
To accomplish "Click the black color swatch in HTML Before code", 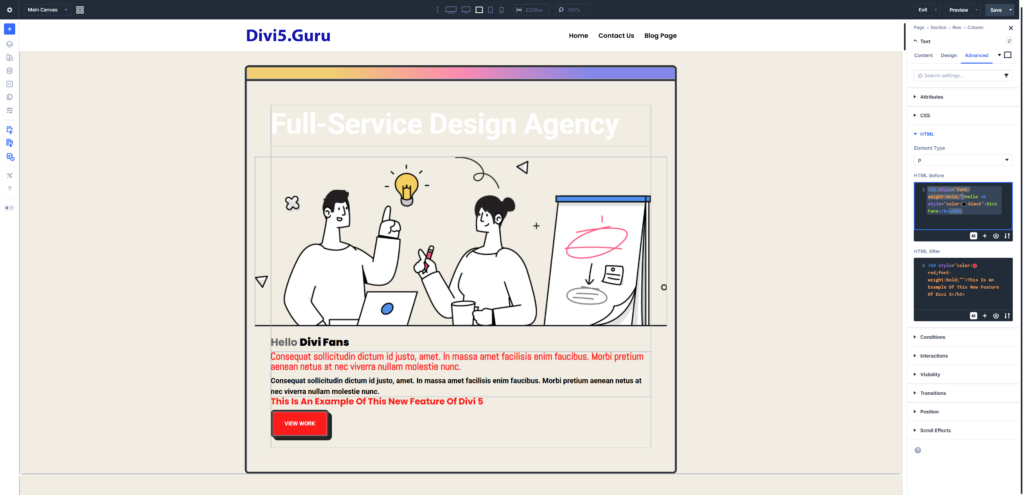I will coord(964,204).
